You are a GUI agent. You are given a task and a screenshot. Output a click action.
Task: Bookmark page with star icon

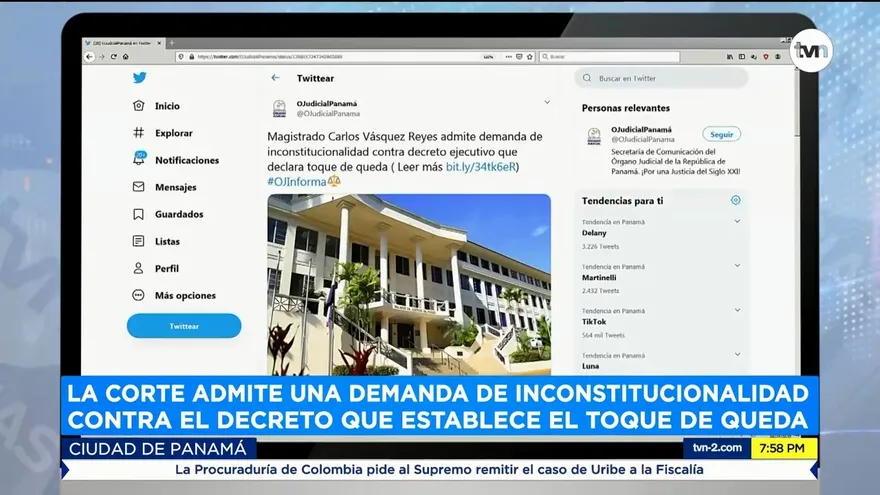[x=530, y=57]
